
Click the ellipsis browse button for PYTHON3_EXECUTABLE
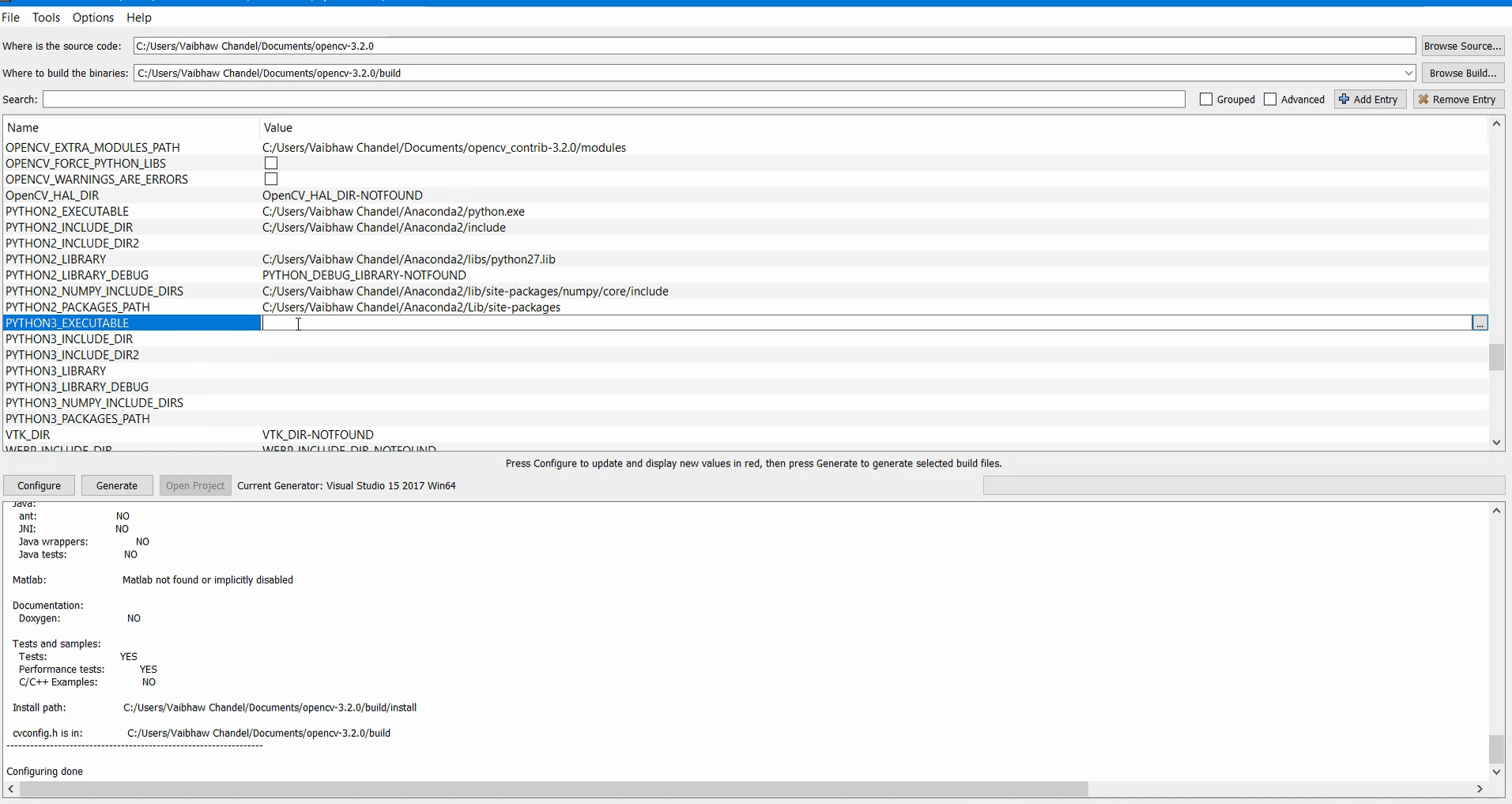tap(1480, 323)
